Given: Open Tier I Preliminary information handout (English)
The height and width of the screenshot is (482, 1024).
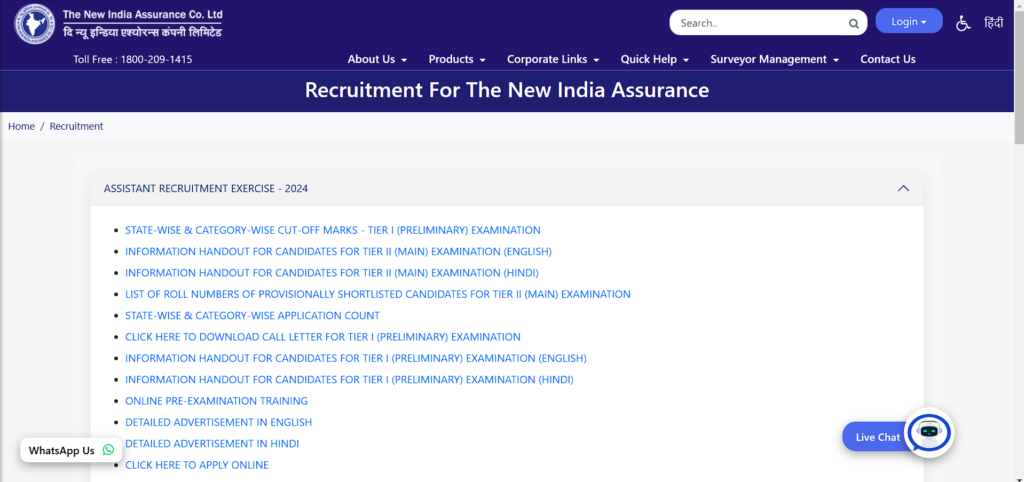Looking at the screenshot, I should (x=356, y=359).
